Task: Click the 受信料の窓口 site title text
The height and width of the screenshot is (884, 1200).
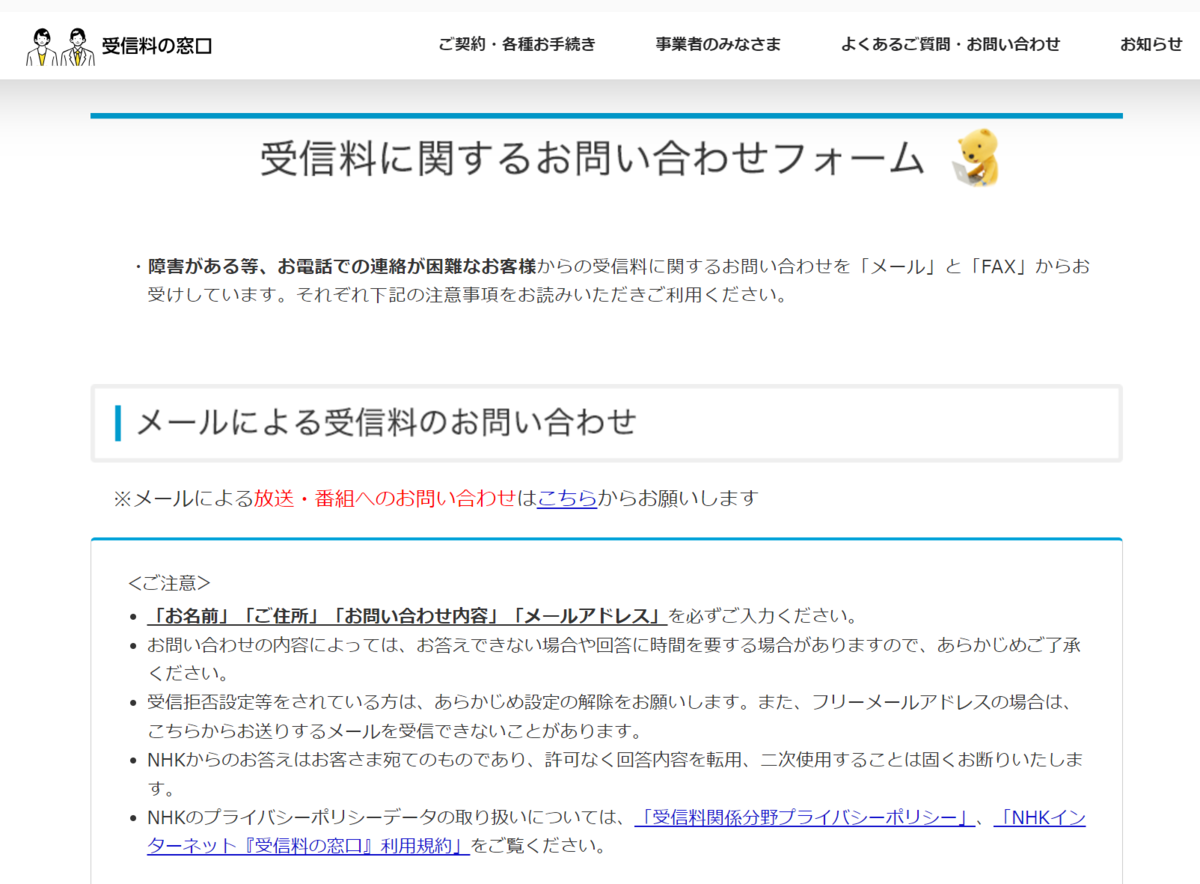Action: click(x=157, y=45)
